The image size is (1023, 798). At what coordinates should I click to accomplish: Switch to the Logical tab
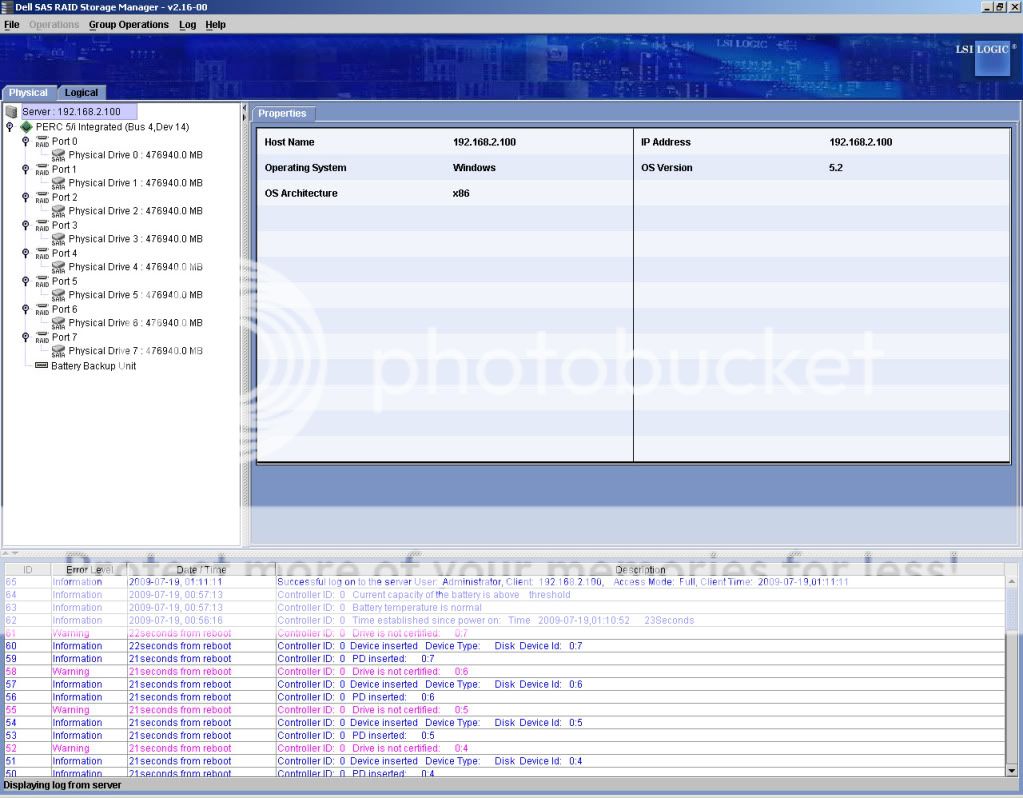click(x=81, y=93)
